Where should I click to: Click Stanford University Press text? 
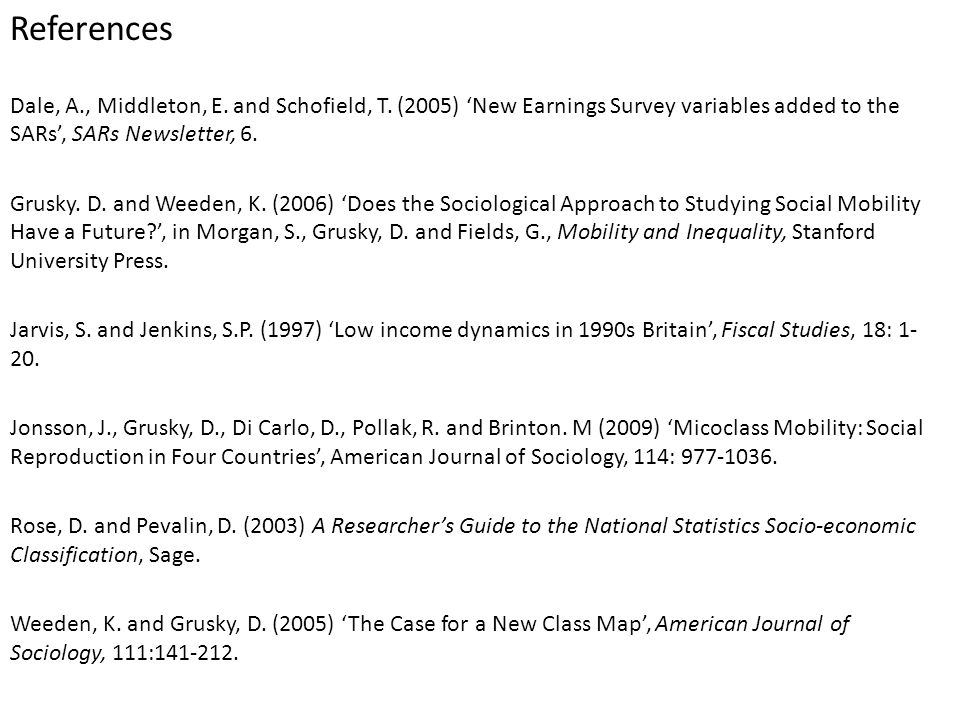[442, 246]
